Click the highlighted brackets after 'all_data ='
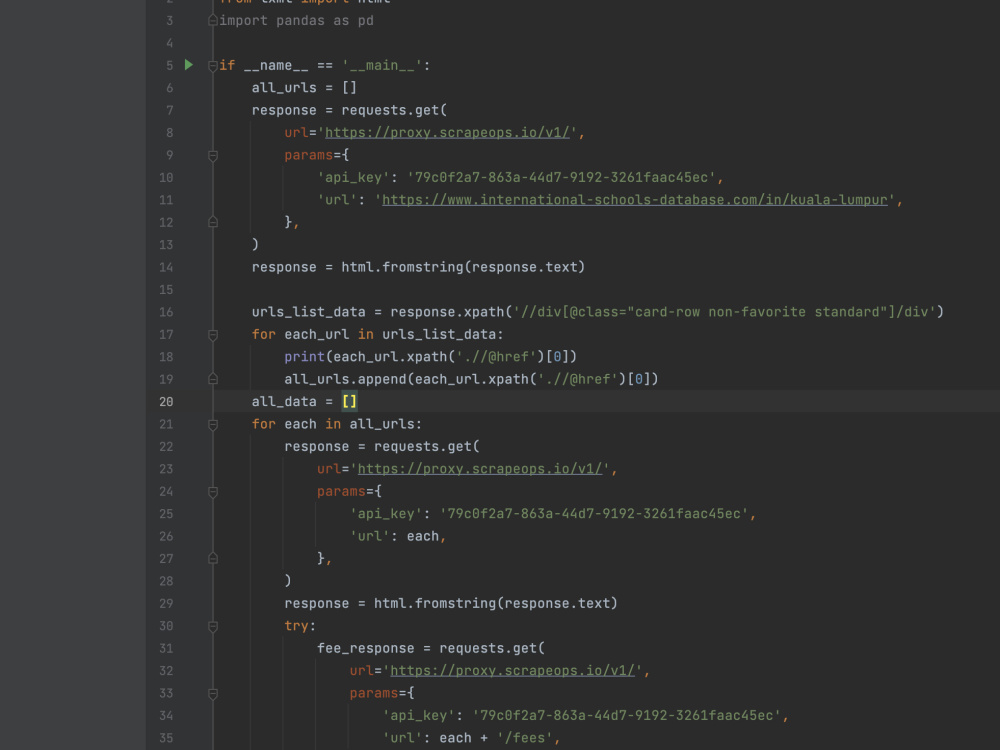 (349, 401)
